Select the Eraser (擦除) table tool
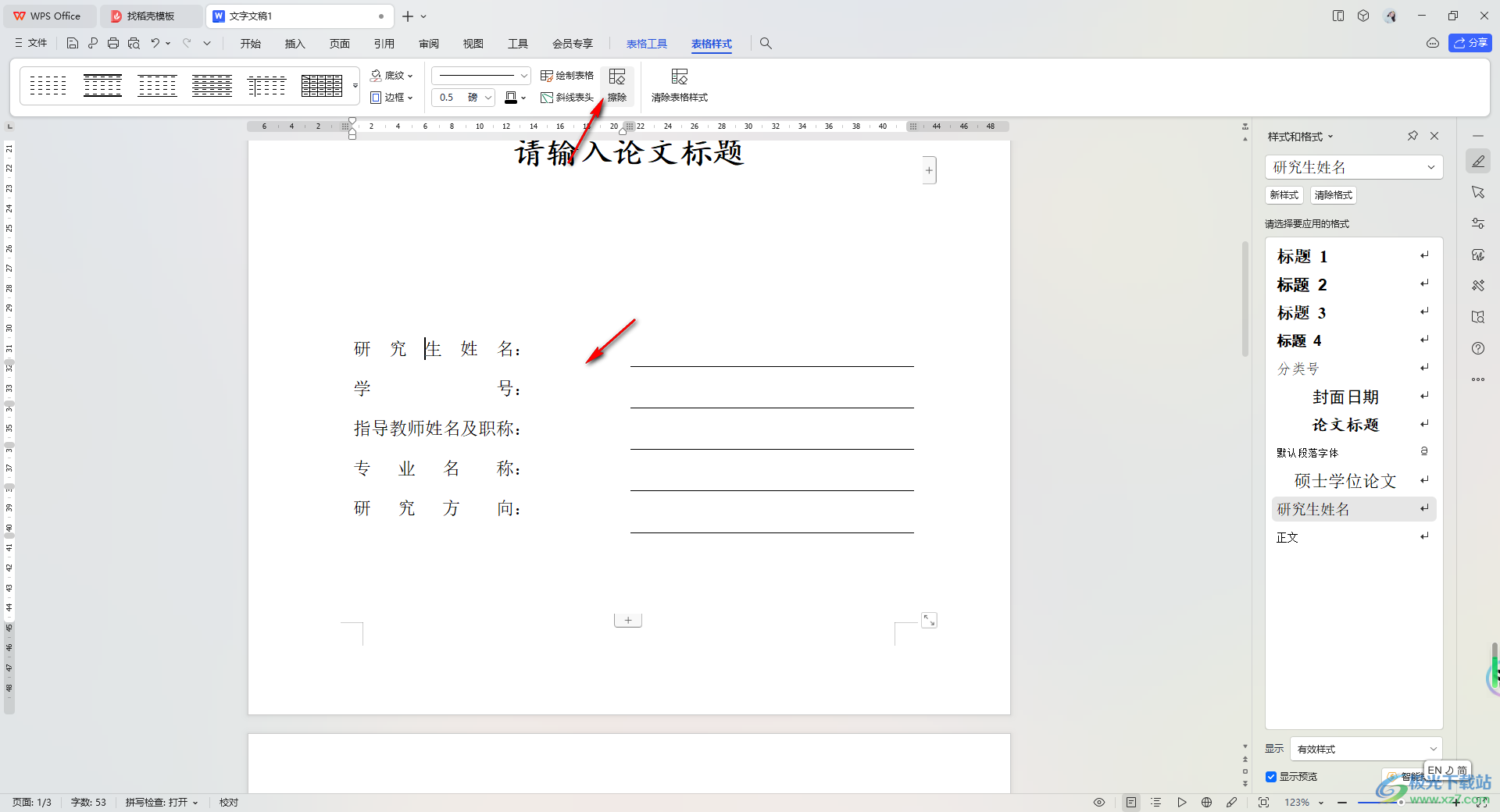Viewport: 1500px width, 812px height. [617, 85]
